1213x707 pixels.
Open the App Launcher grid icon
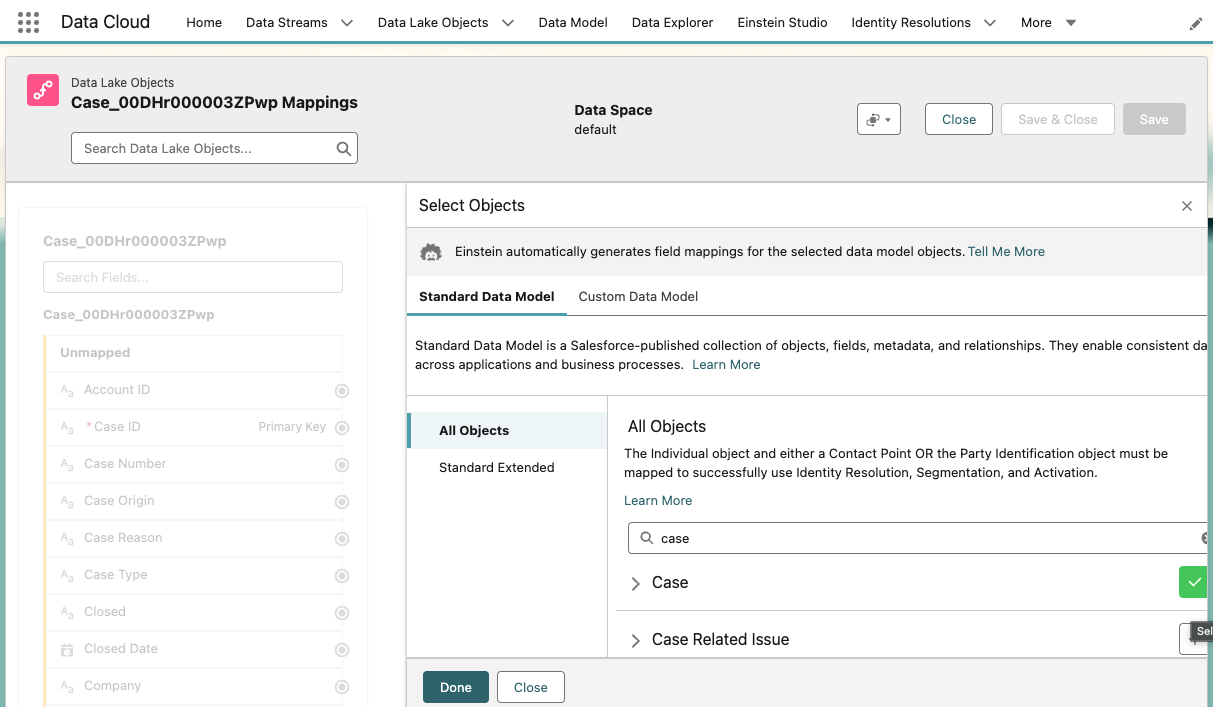(28, 22)
